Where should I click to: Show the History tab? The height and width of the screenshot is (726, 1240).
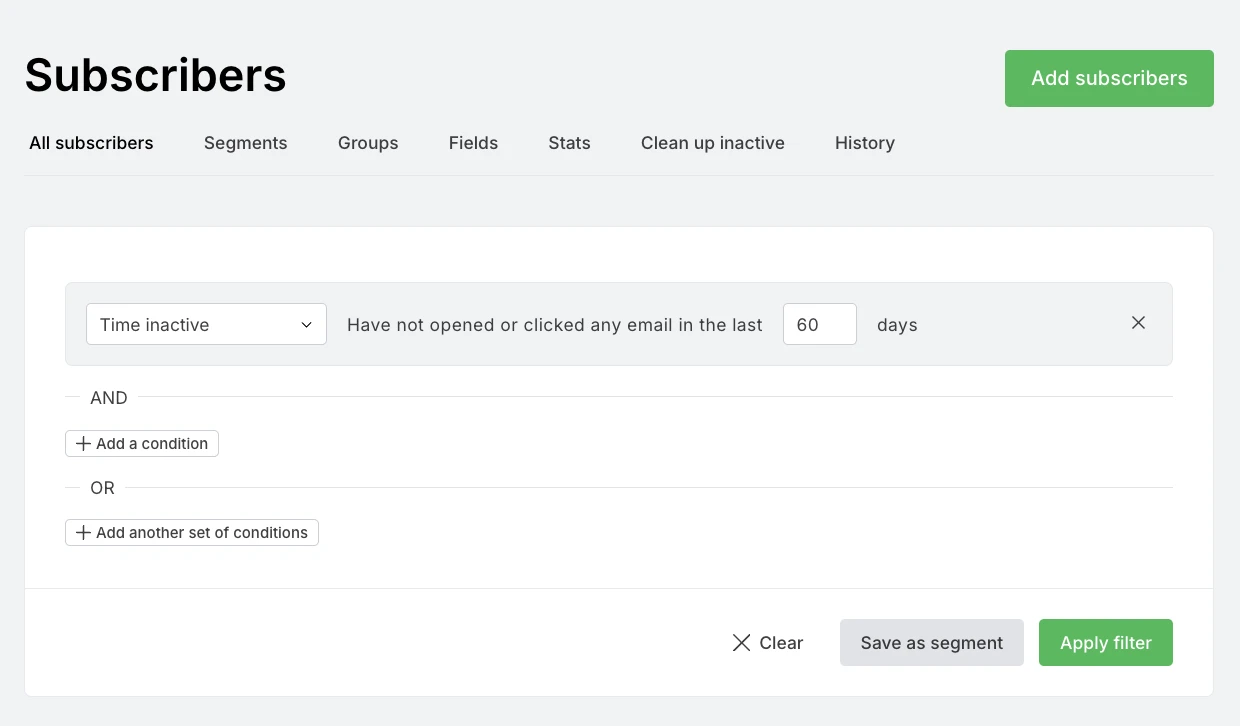click(864, 143)
